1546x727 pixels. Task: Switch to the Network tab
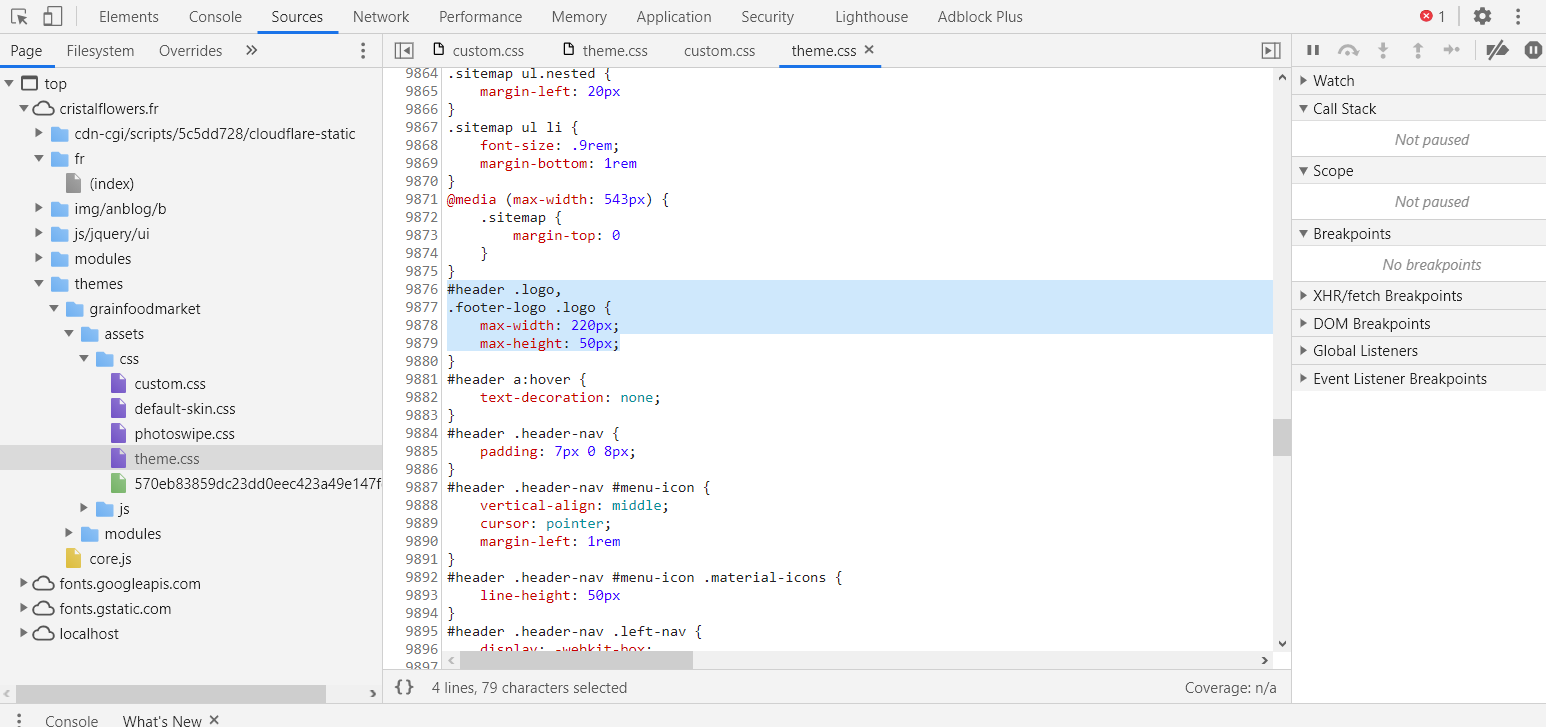point(381,17)
